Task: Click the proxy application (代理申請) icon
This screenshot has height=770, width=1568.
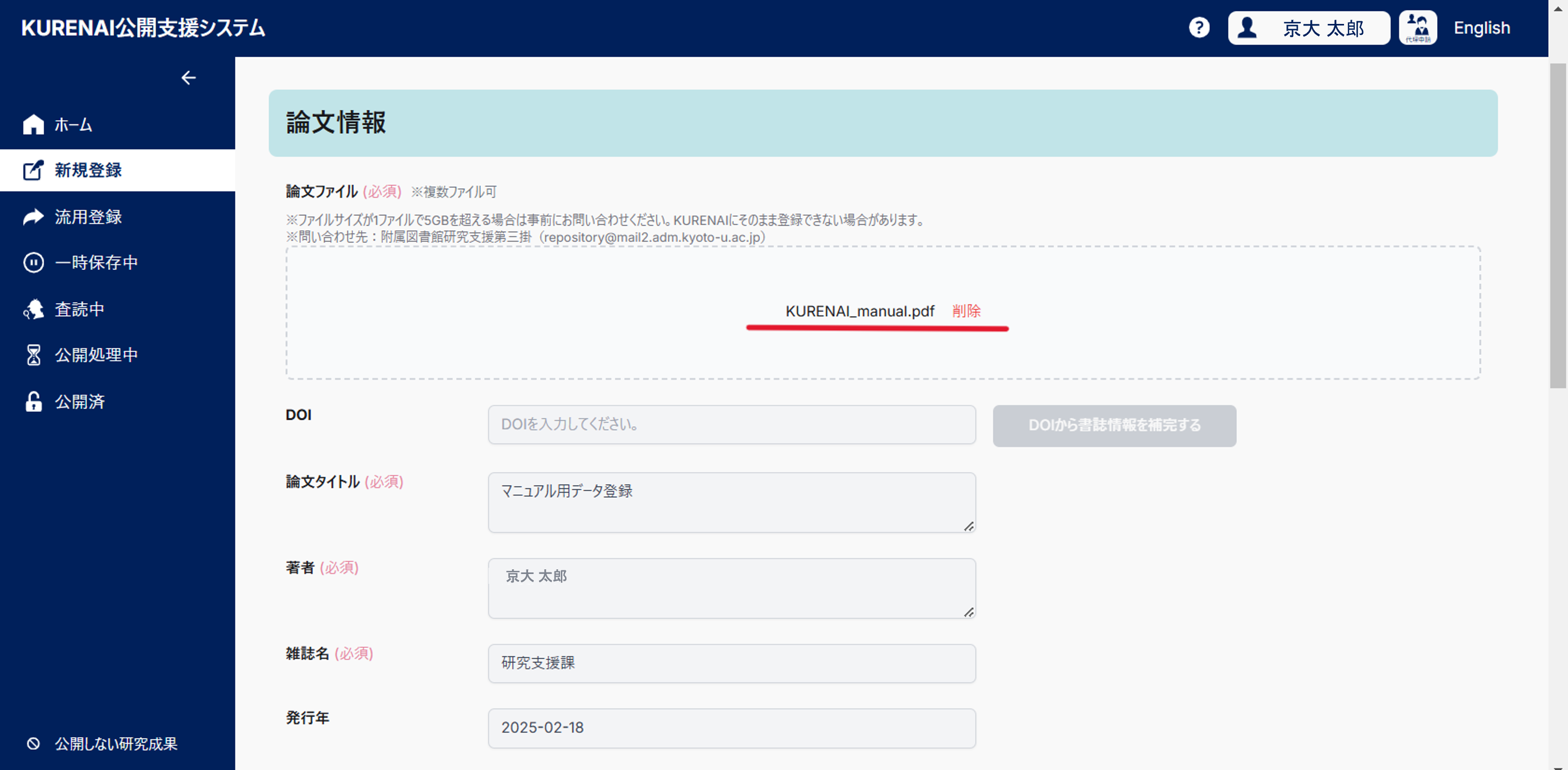Action: click(1418, 28)
